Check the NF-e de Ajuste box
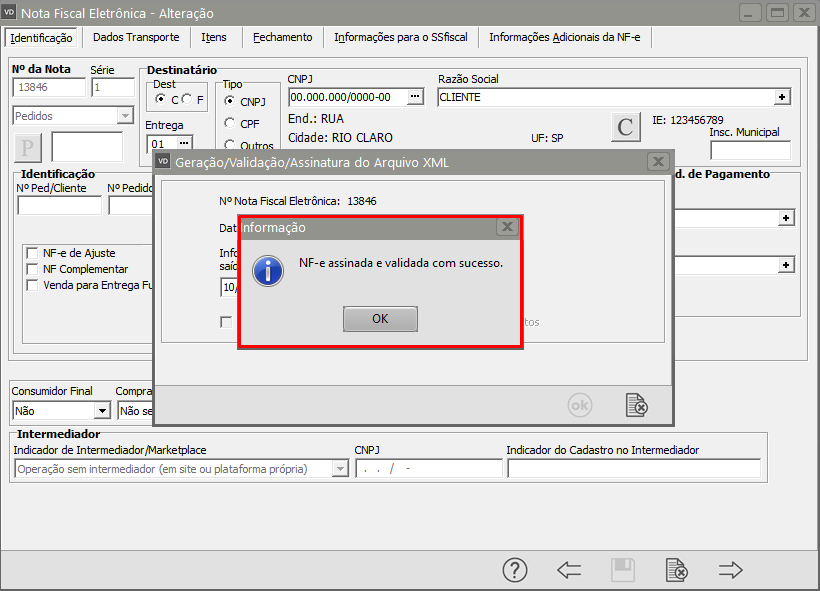Screen dimensions: 820x591 [x=32, y=253]
